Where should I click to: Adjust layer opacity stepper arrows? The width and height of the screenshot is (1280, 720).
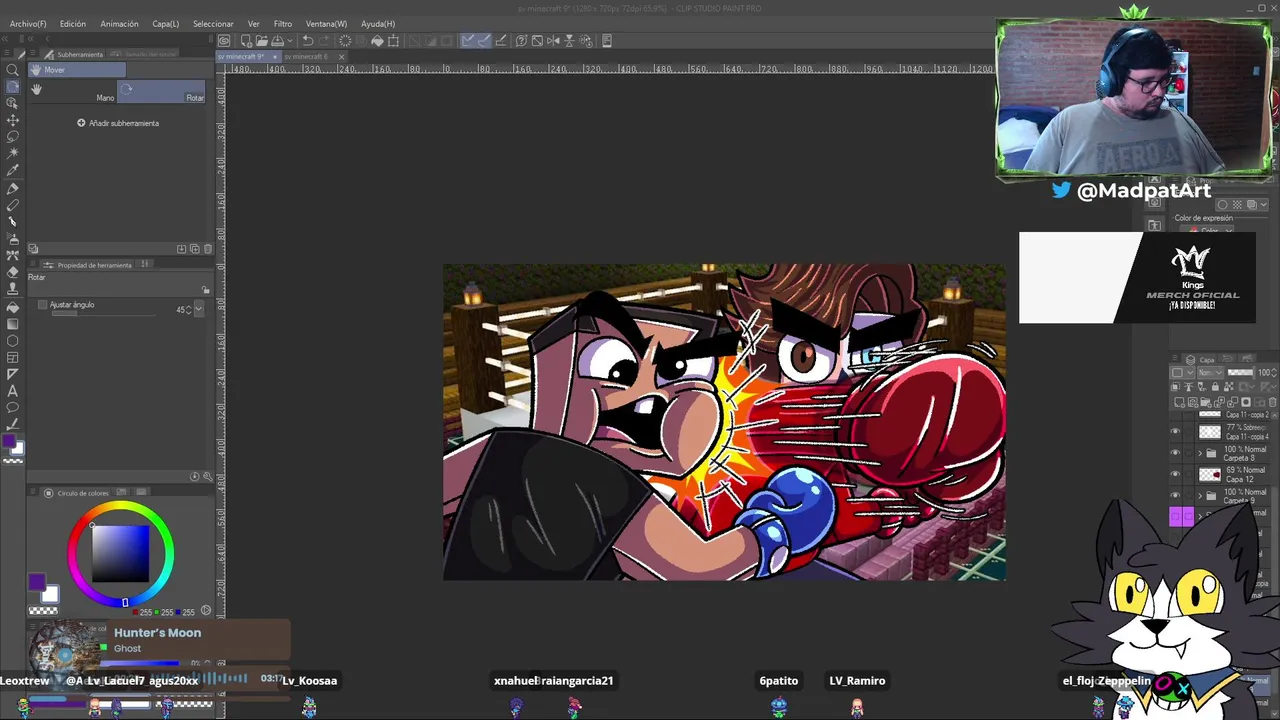1274,372
